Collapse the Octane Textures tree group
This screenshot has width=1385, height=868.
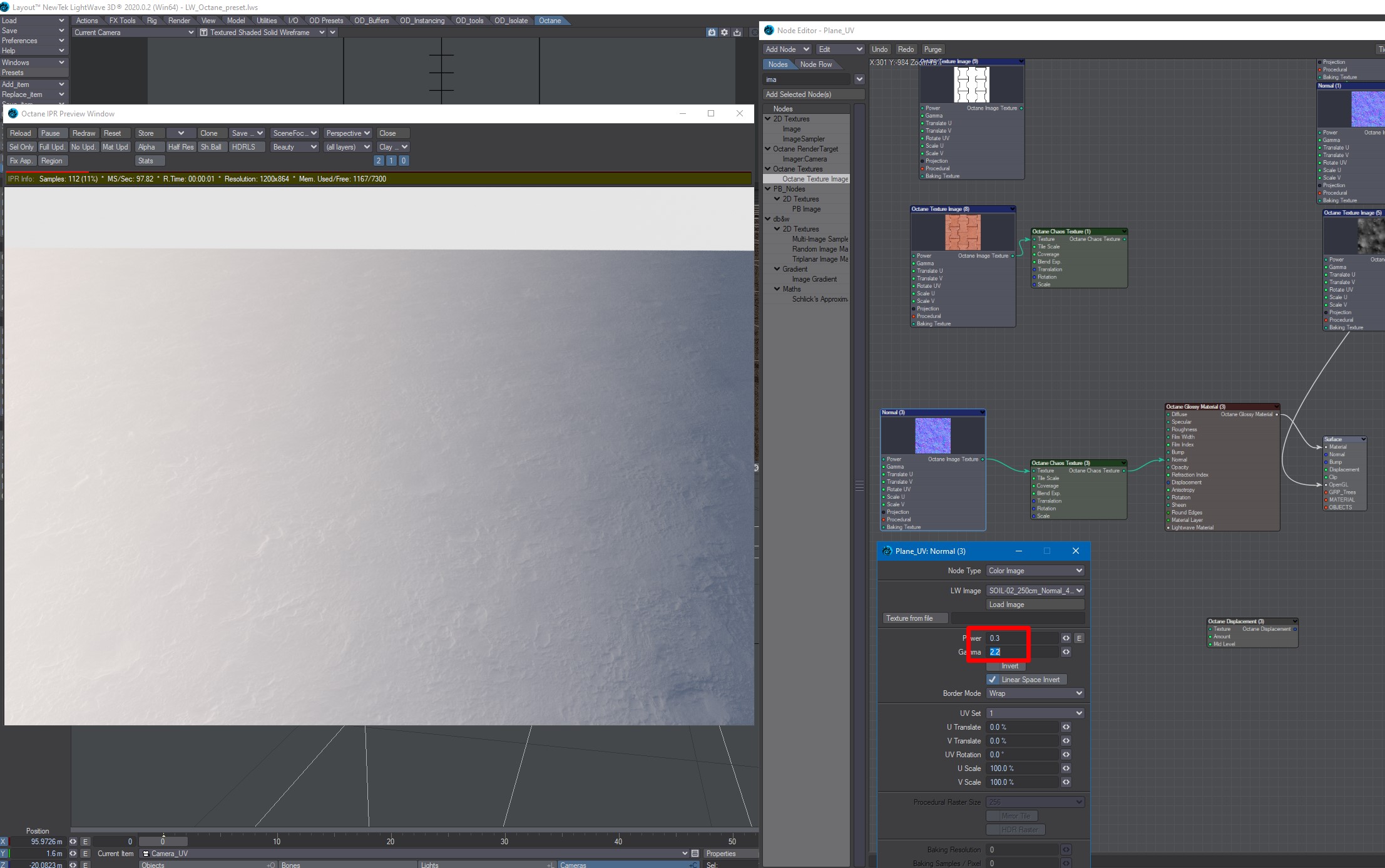point(768,169)
